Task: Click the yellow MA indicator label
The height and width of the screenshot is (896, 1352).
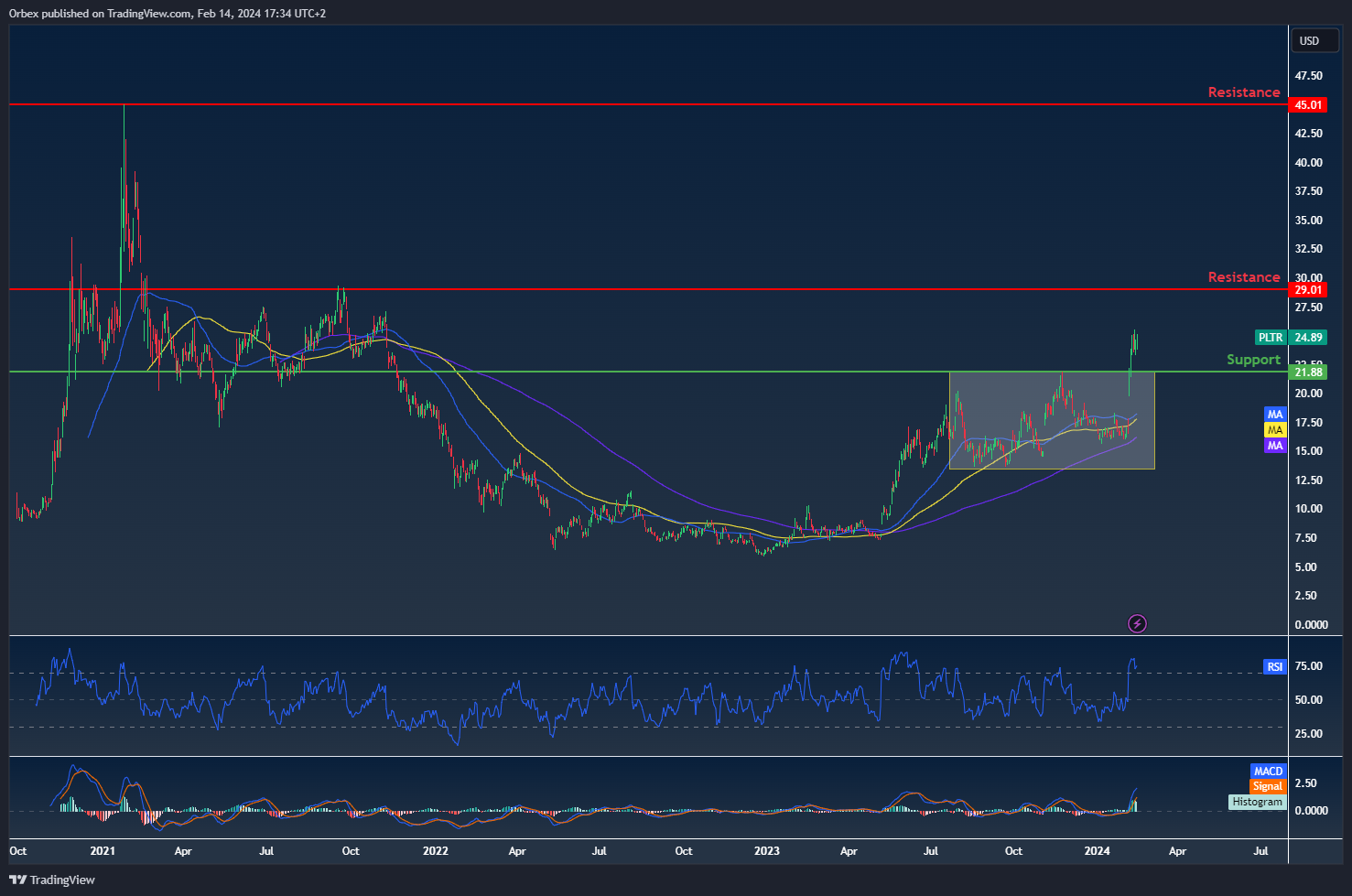Action: click(1275, 430)
